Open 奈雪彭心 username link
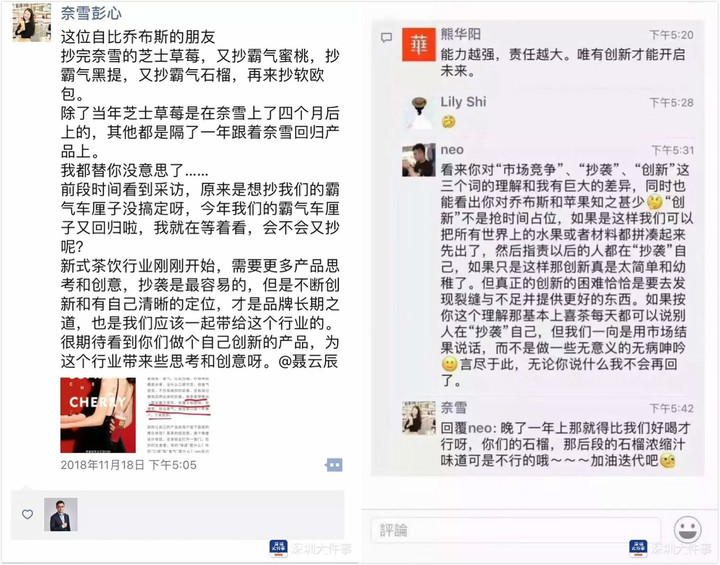 pyautogui.click(x=91, y=13)
